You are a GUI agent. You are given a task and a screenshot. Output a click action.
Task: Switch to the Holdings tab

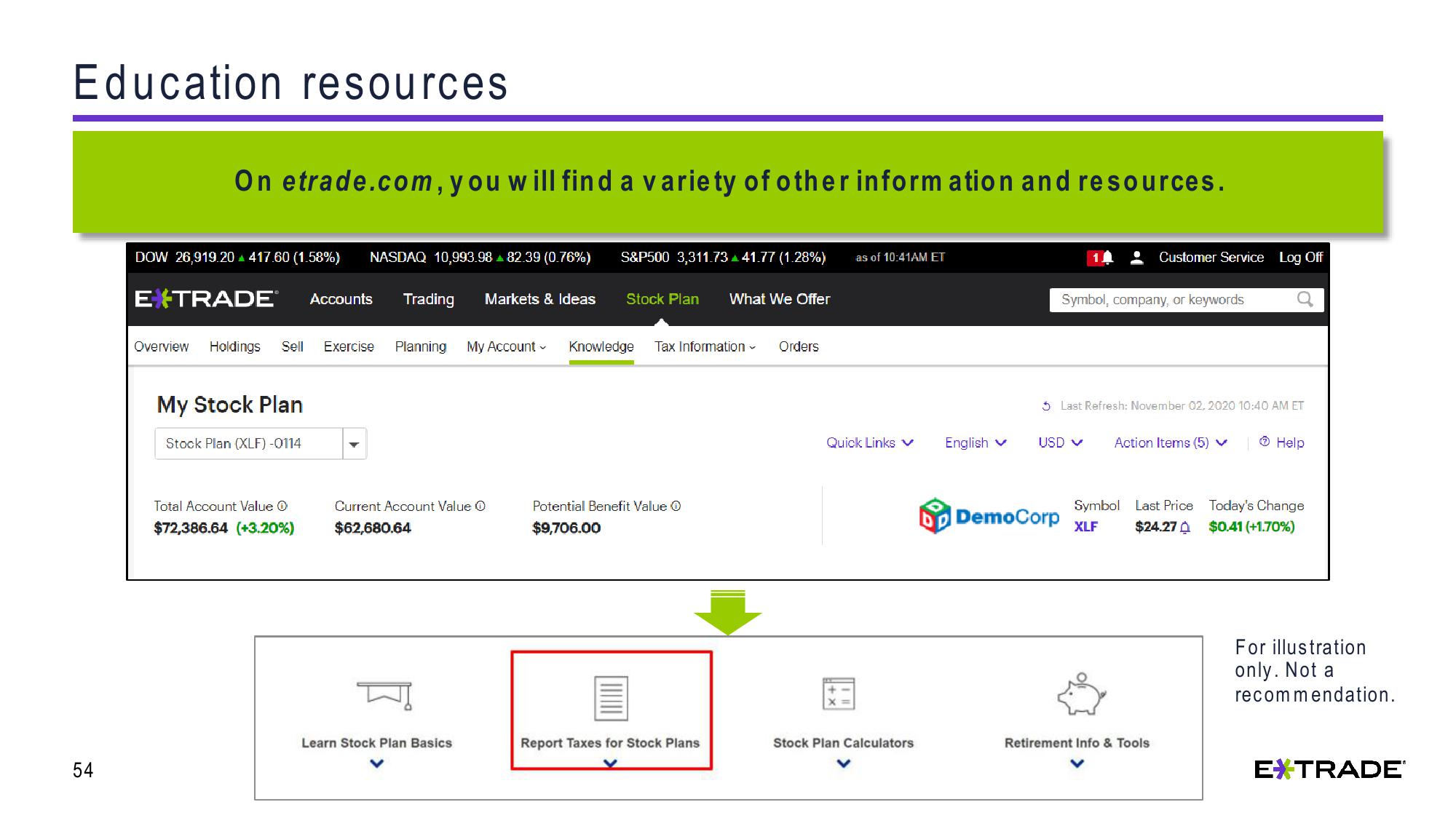click(x=234, y=347)
